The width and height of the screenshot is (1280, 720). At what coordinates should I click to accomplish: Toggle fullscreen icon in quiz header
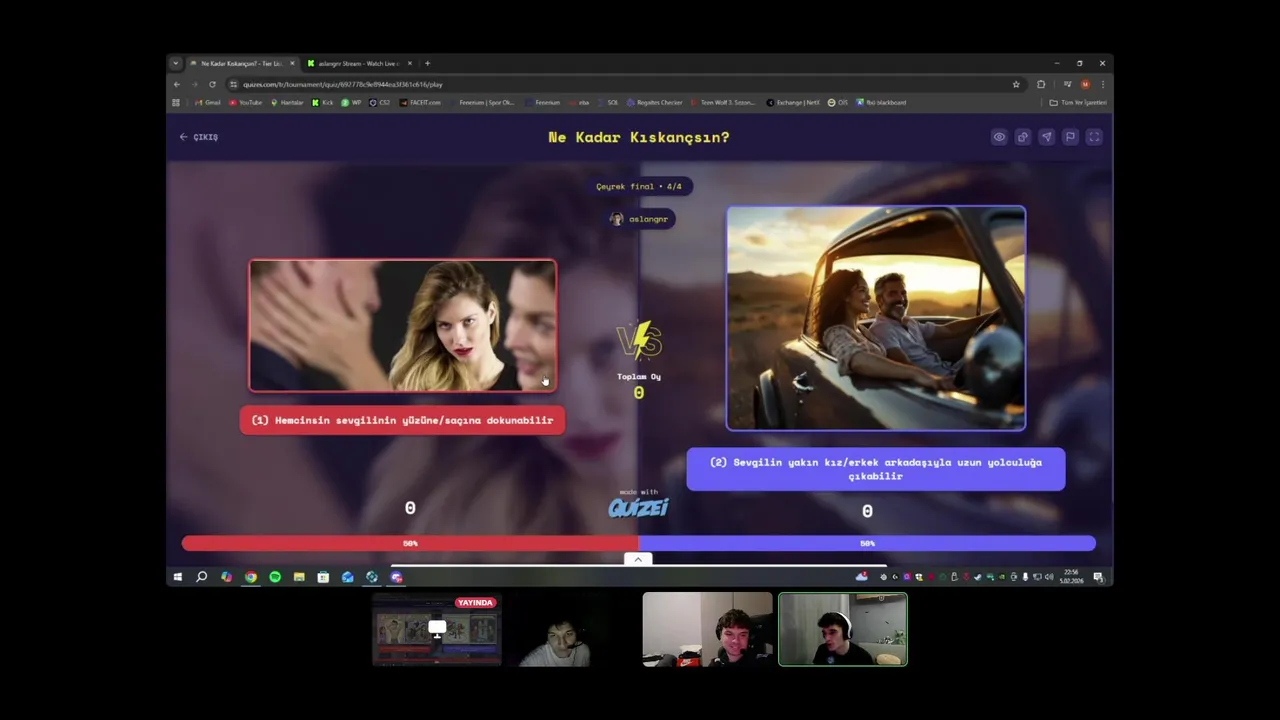click(1094, 137)
